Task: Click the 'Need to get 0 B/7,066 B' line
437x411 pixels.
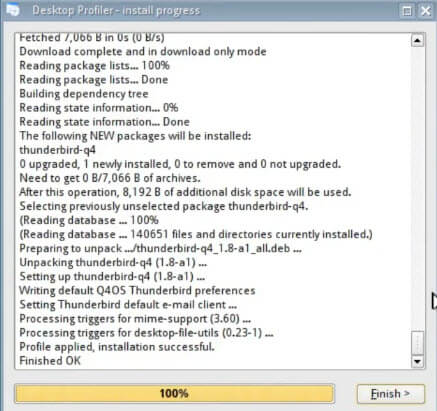Action: (x=110, y=178)
